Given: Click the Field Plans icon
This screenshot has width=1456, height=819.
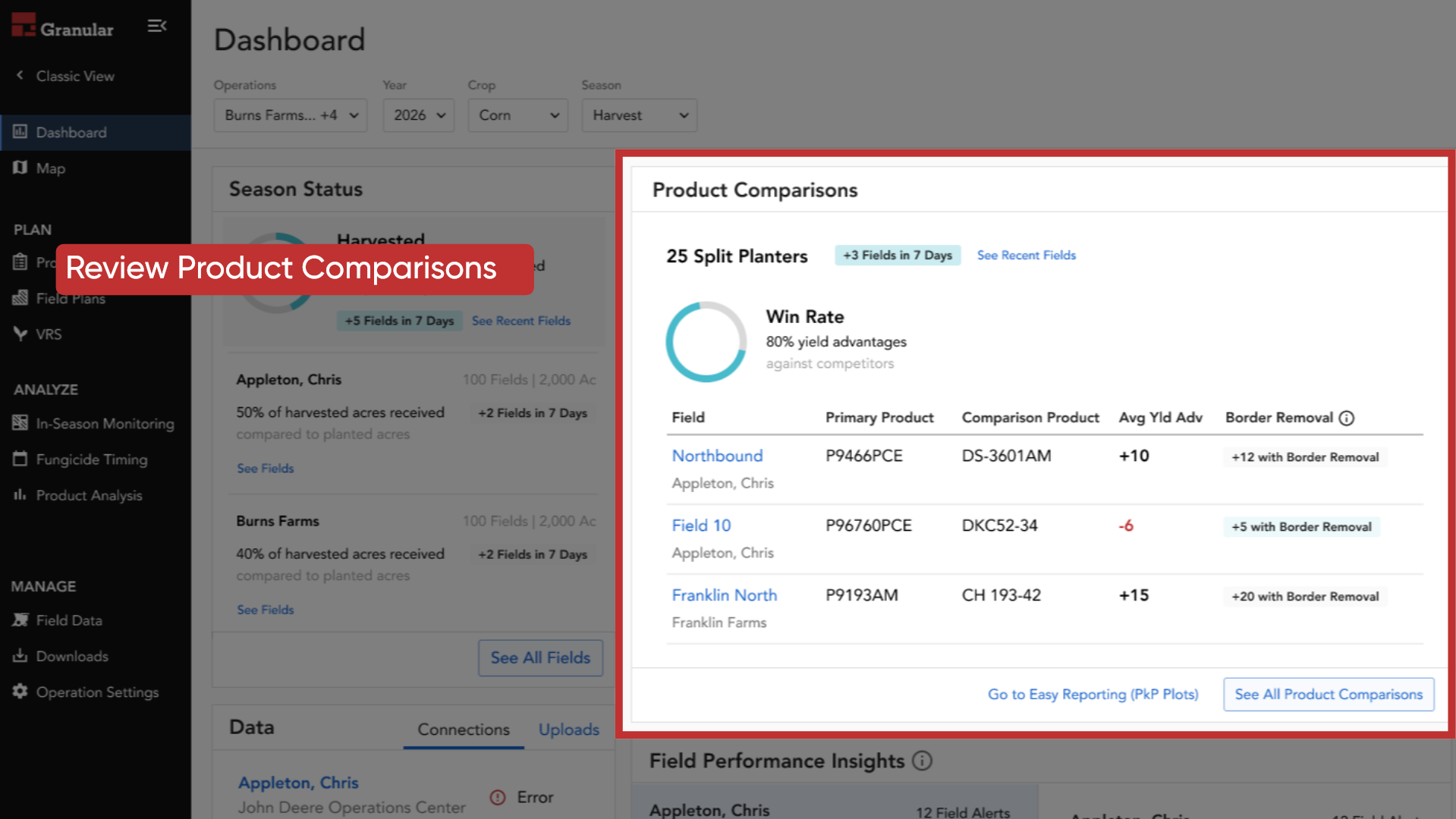Looking at the screenshot, I should (20, 298).
